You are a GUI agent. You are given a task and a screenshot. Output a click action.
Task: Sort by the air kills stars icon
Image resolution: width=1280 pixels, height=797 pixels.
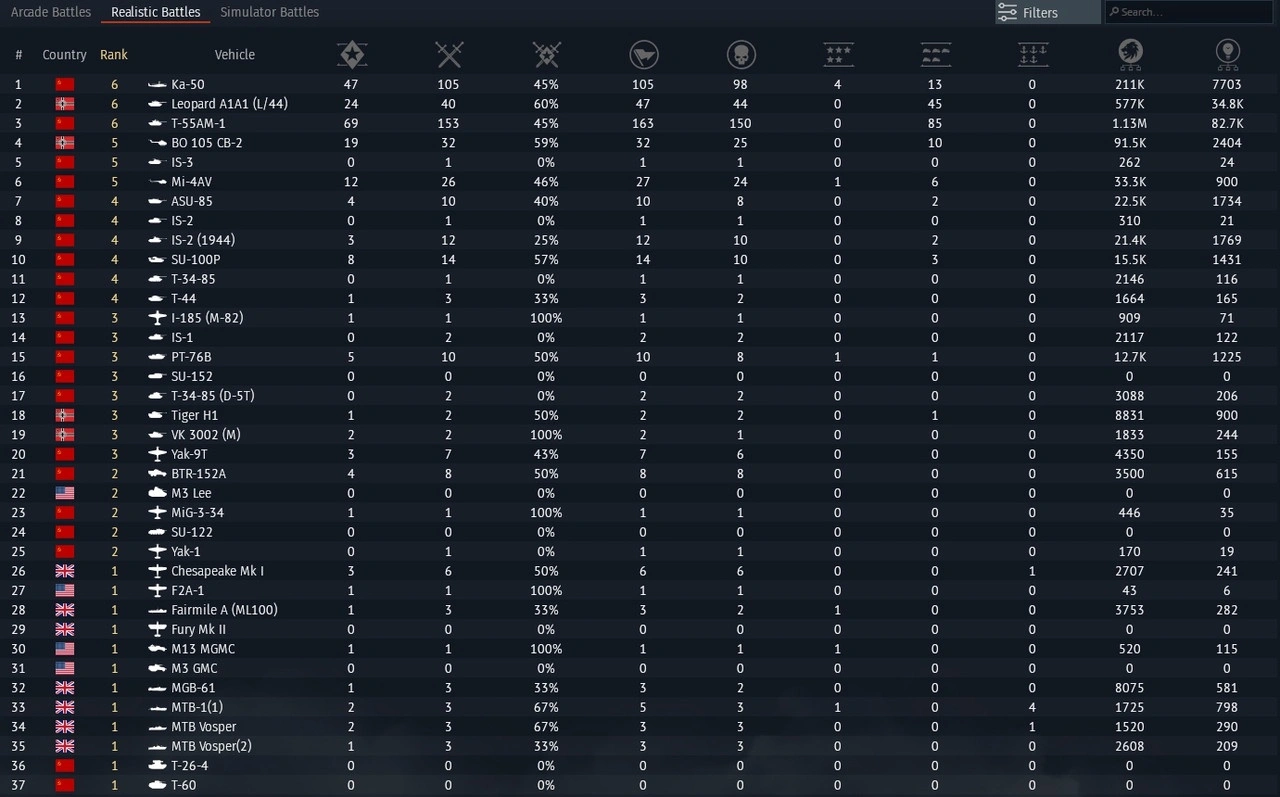point(838,54)
